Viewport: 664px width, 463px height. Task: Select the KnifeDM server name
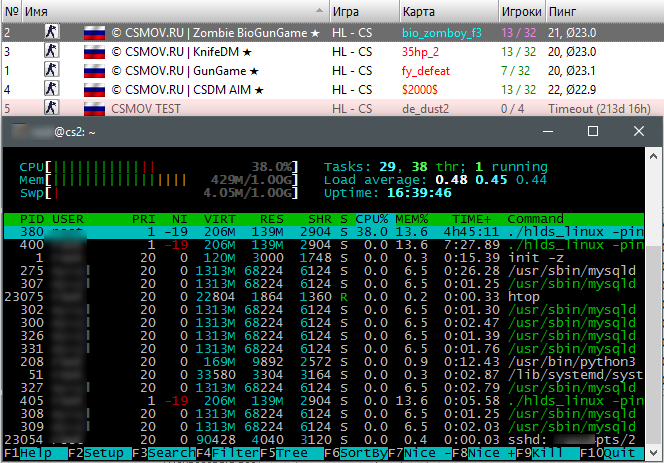182,52
